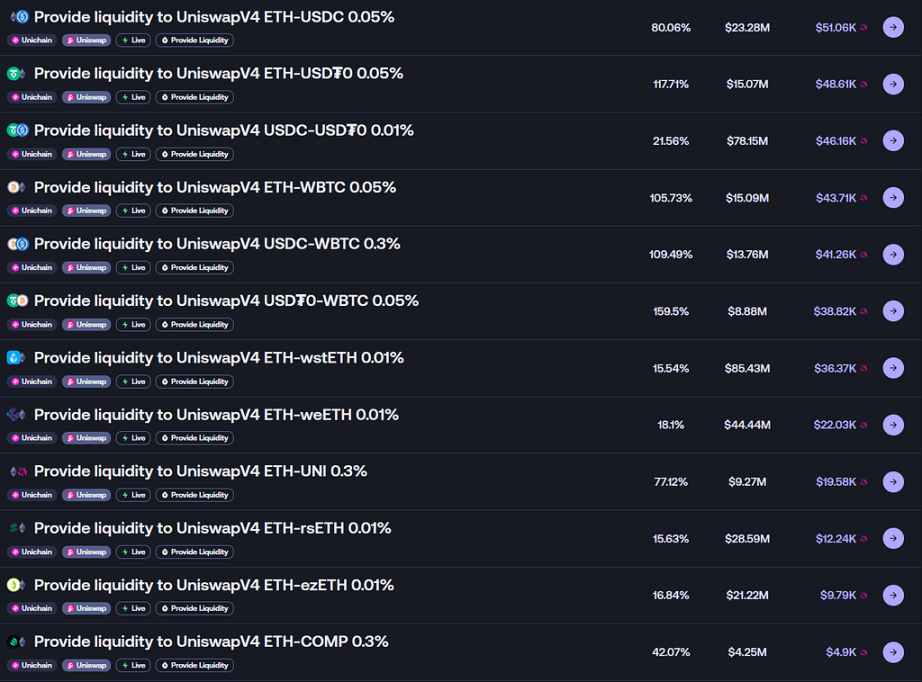
Task: Click the ETH-wstETH token pair icon
Action: (16, 357)
